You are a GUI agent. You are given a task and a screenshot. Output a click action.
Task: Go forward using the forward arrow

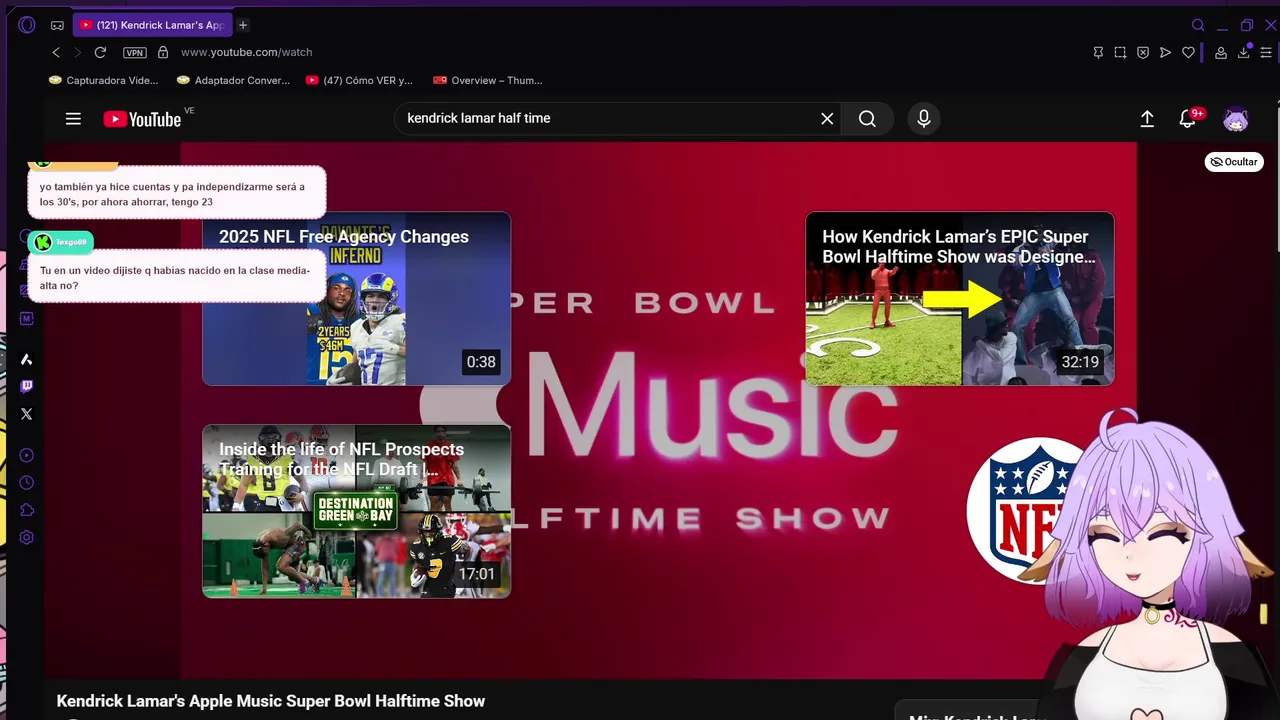[77, 52]
